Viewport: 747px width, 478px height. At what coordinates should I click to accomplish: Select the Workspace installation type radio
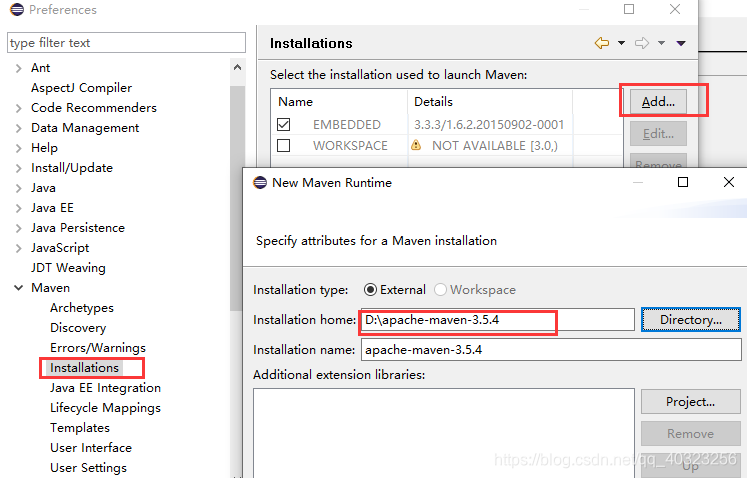tap(440, 290)
